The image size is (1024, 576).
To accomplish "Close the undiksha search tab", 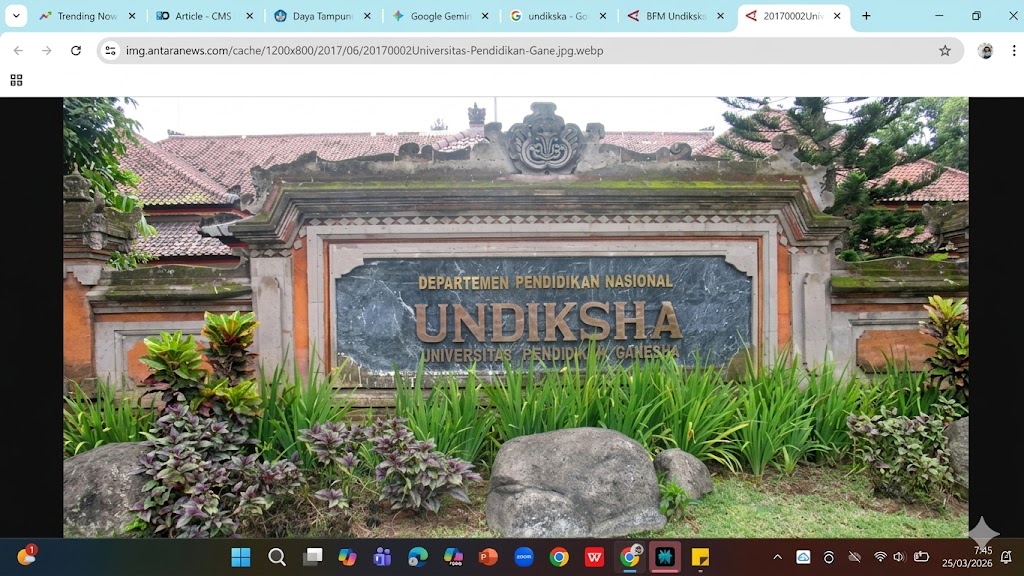I will (x=602, y=16).
